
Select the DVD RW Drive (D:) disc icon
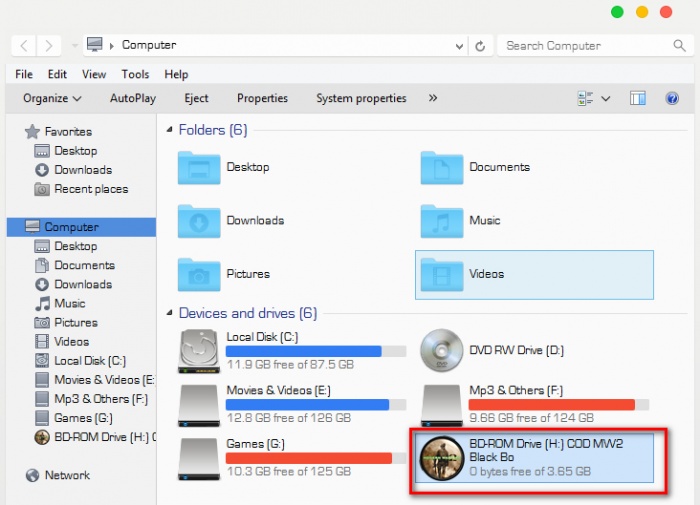click(442, 351)
